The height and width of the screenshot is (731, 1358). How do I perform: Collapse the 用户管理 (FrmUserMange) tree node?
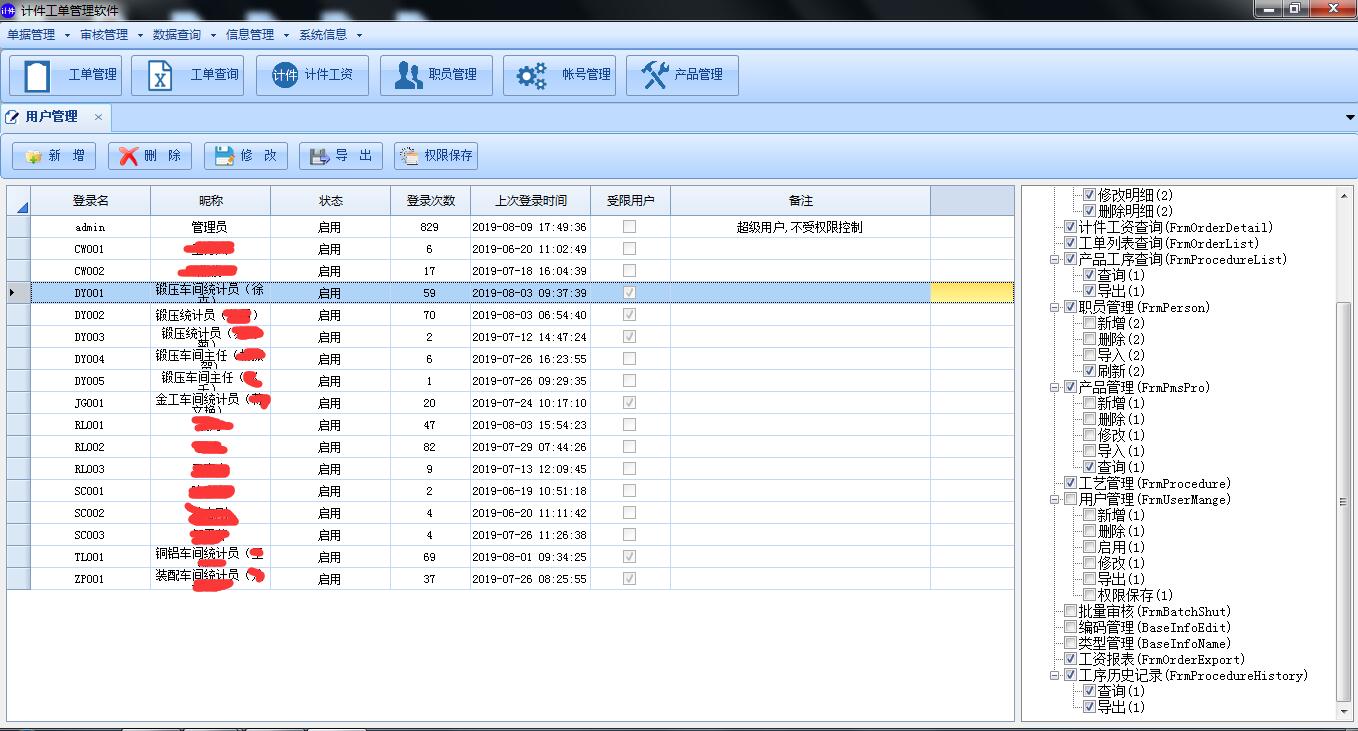point(1055,499)
